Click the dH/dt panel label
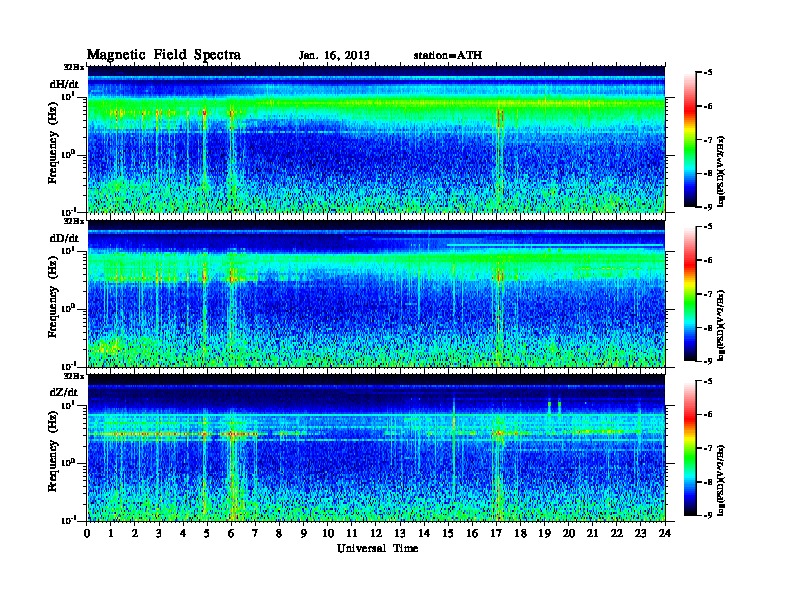 [64, 85]
